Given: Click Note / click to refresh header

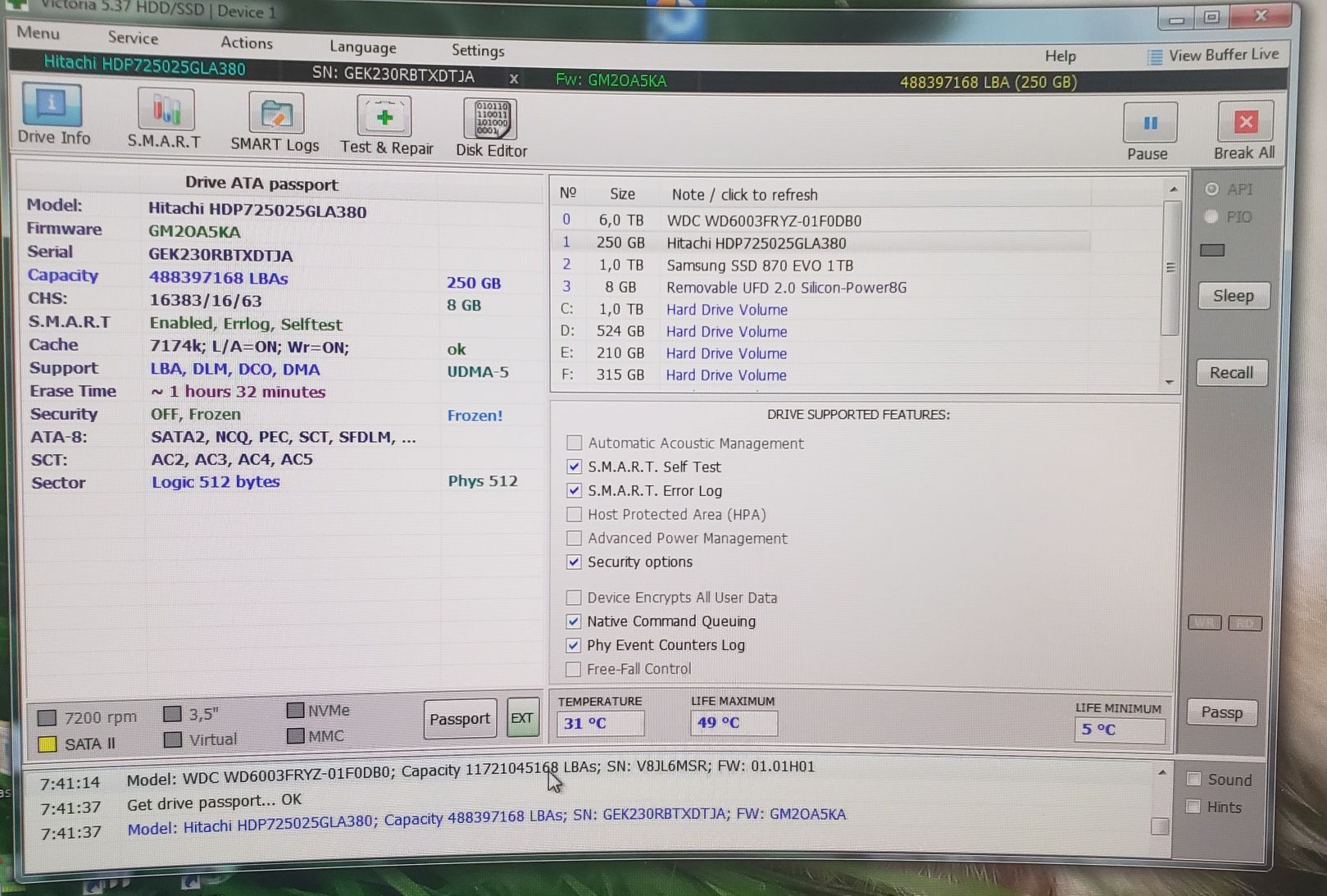Looking at the screenshot, I should [x=744, y=194].
